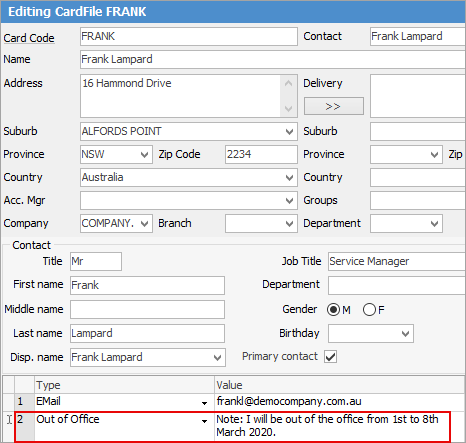This screenshot has width=466, height=443.
Task: Open the EMail type dropdown arrow
Action: click(x=204, y=403)
